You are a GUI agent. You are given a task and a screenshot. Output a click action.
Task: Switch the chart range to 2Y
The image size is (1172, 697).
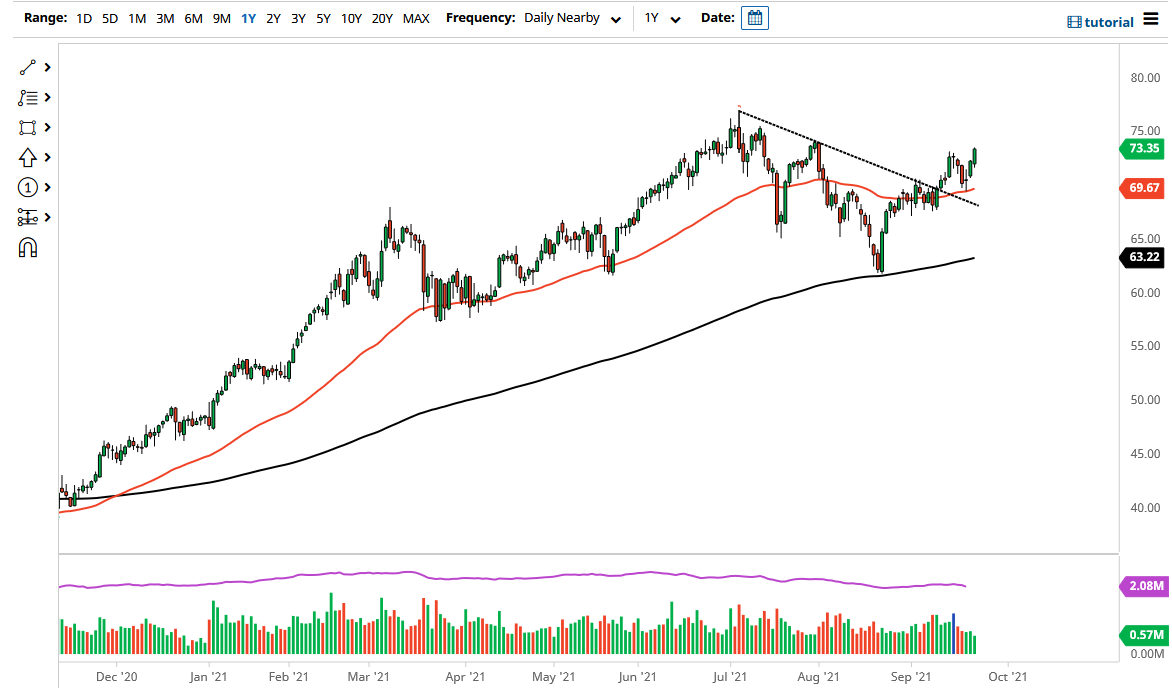click(273, 18)
